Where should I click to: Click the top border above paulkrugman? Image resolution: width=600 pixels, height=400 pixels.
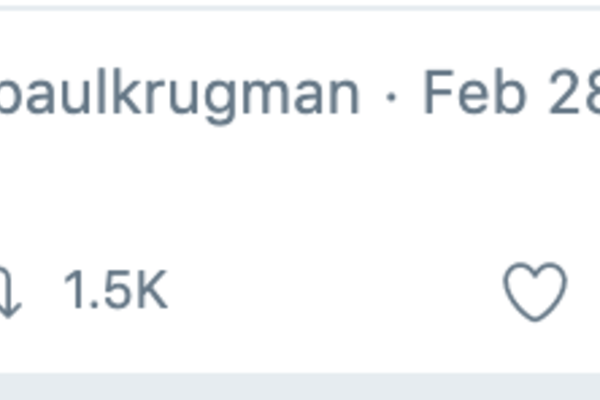300,7
